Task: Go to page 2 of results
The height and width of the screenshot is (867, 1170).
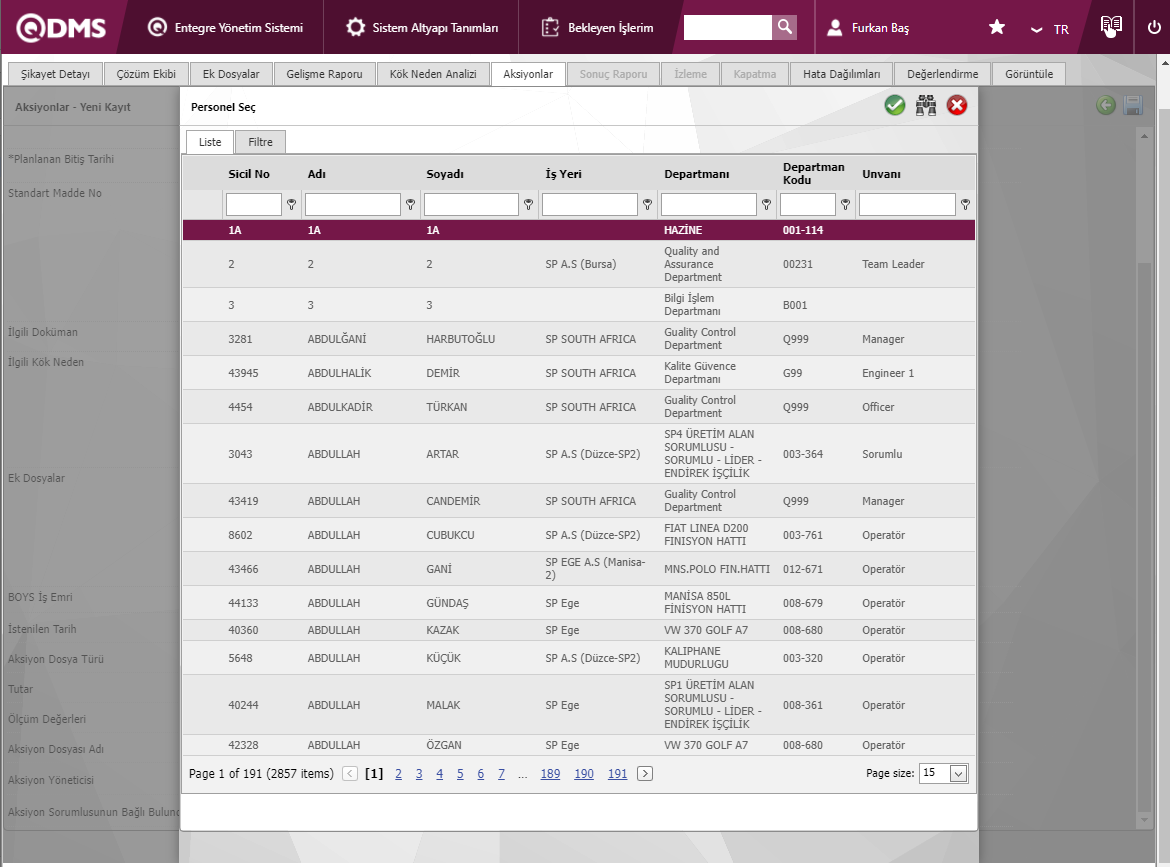Action: coord(398,774)
